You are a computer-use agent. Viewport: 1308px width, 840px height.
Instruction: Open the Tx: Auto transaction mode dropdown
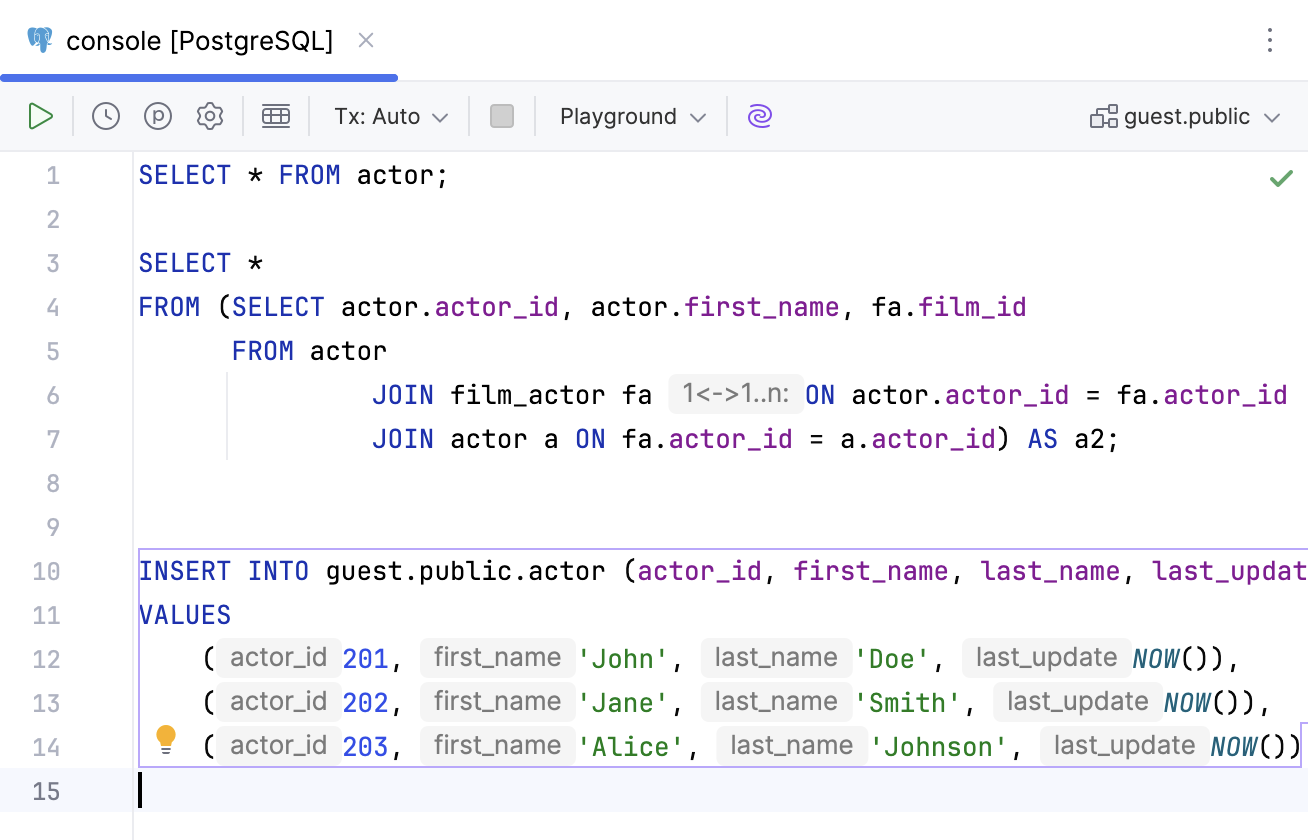[x=391, y=116]
